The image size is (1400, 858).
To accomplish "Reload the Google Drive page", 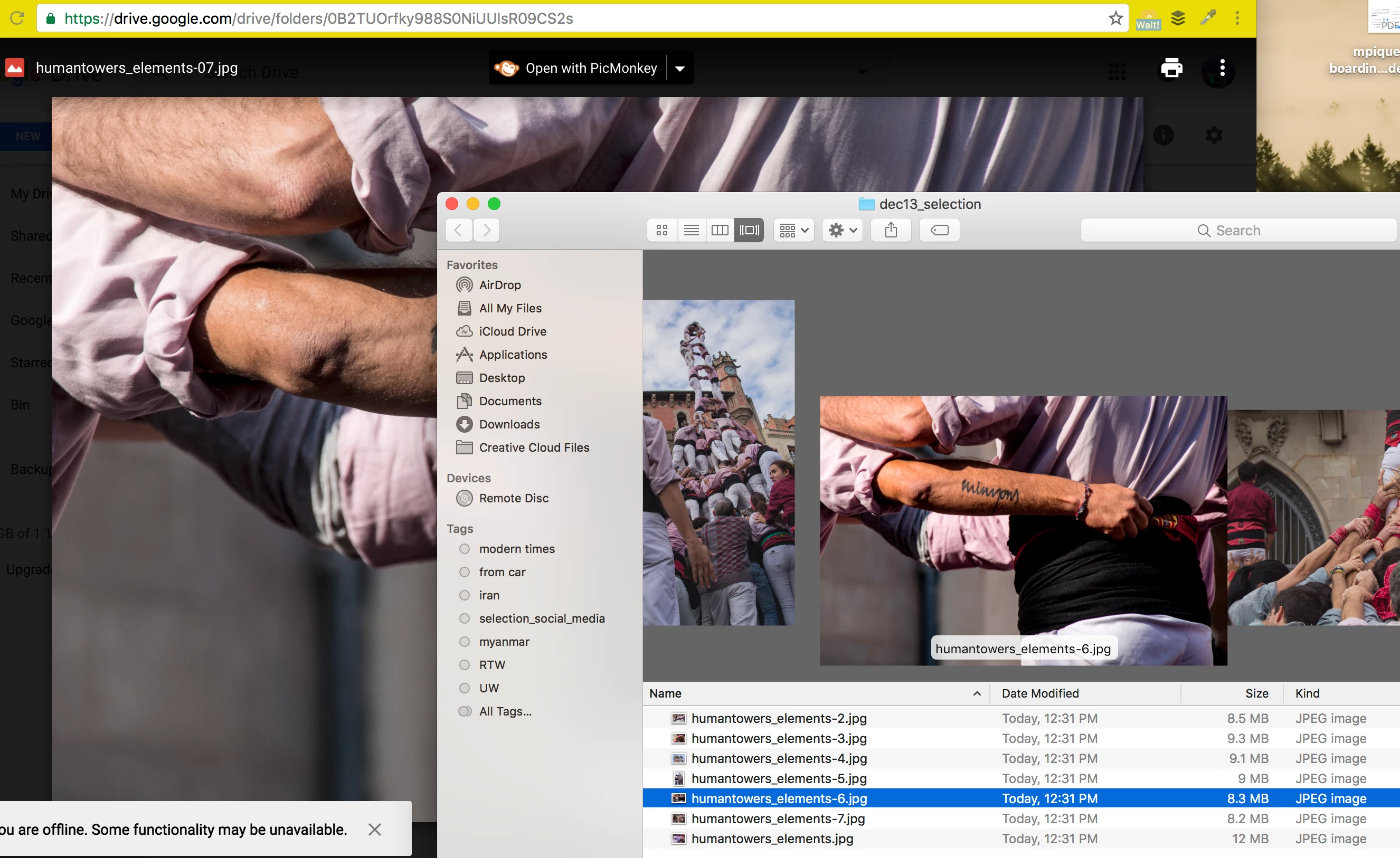I will pos(17,18).
